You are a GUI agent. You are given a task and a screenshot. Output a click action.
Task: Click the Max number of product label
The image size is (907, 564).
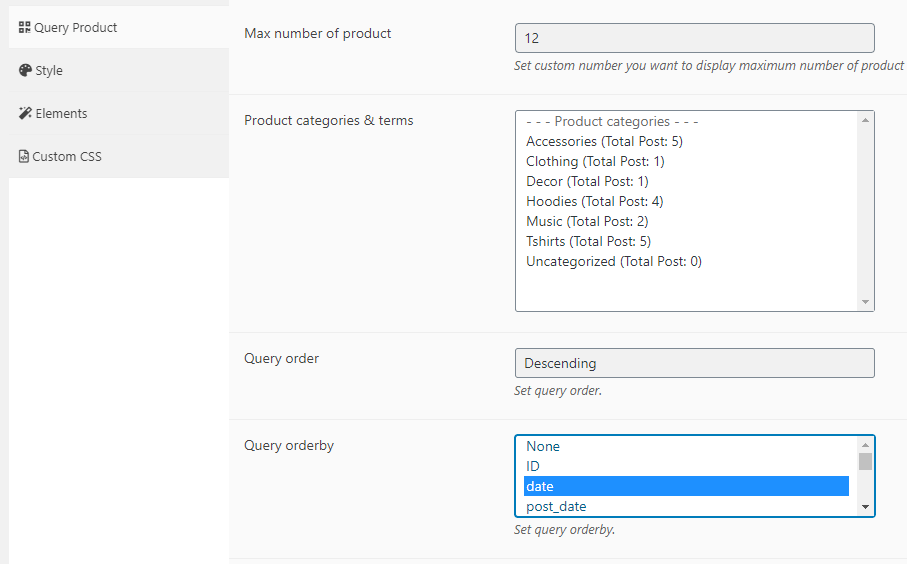pyautogui.click(x=318, y=34)
